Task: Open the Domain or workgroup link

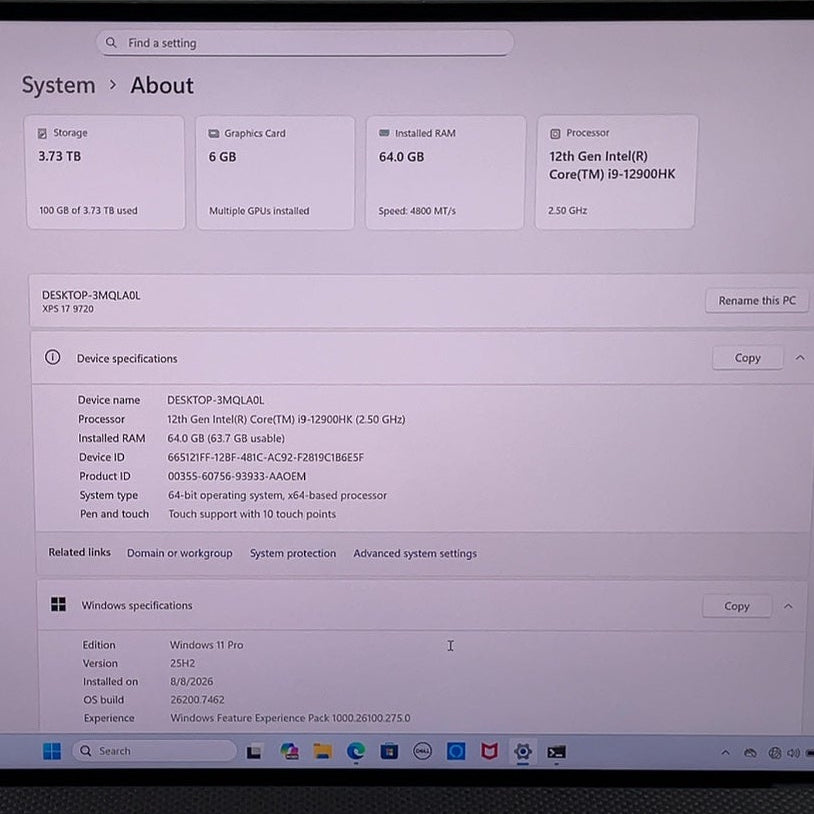Action: [180, 553]
